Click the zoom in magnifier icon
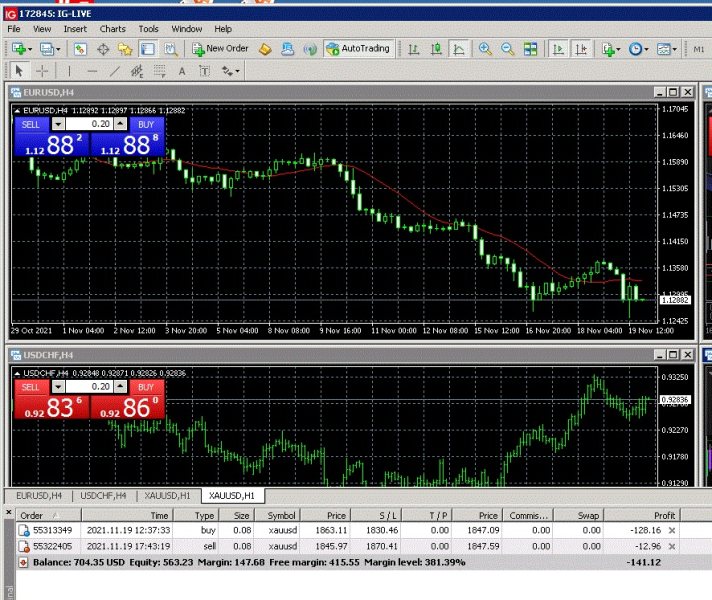 click(485, 48)
